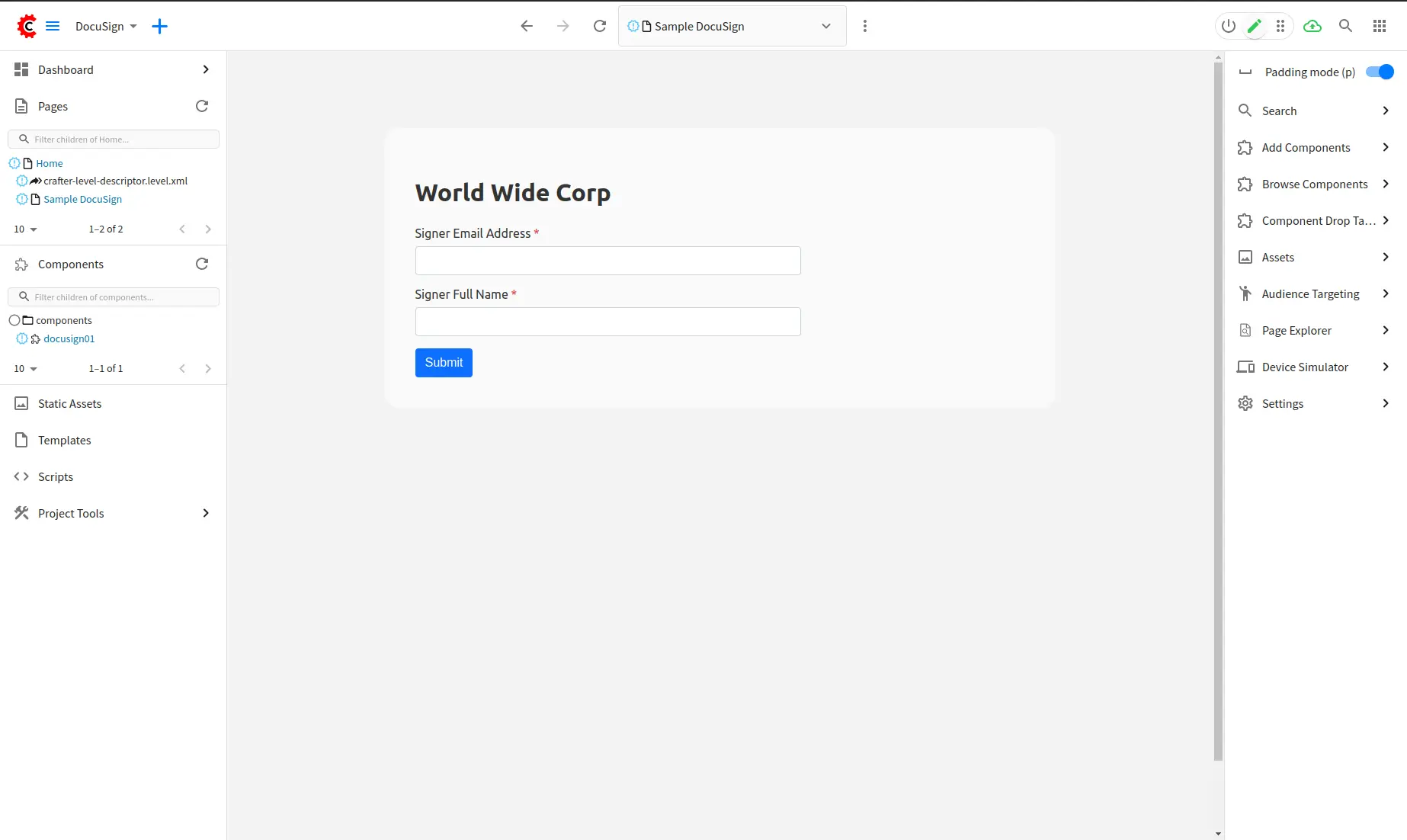Click the green publish cloud icon

tap(1312, 27)
